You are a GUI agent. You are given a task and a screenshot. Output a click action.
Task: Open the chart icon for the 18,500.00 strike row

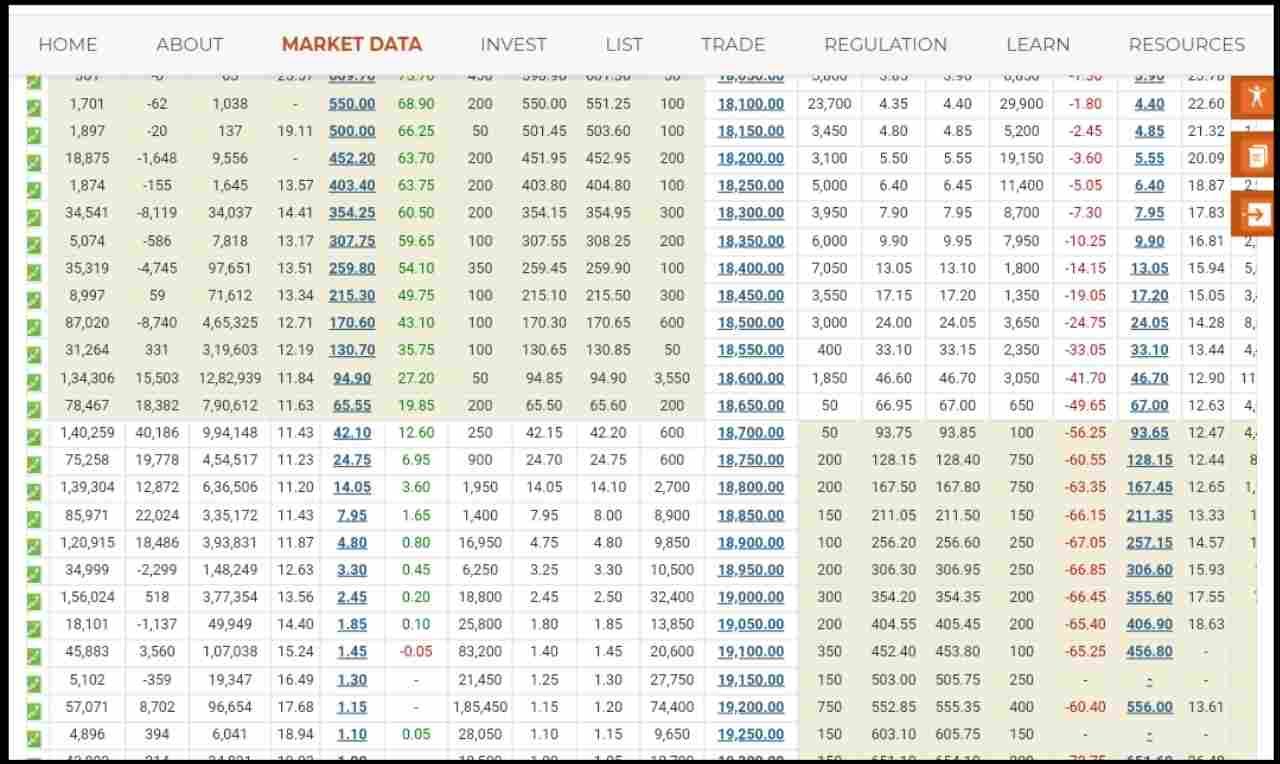(x=34, y=326)
